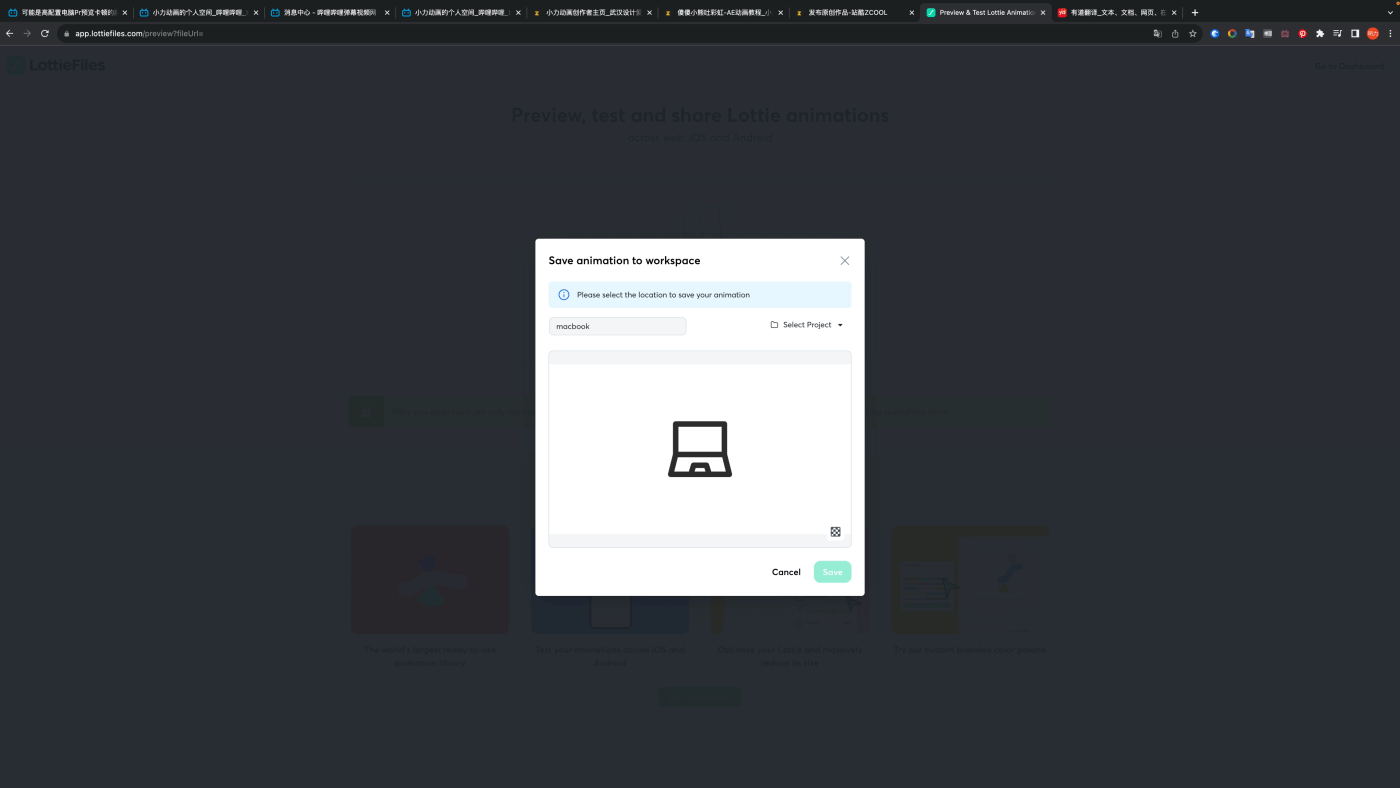Click the translate page icon in address bar
Viewport: 1400px width, 788px height.
(1157, 33)
